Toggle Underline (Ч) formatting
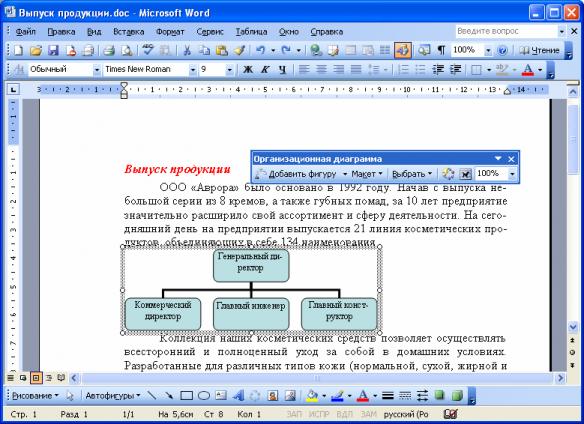The image size is (584, 424). point(282,69)
